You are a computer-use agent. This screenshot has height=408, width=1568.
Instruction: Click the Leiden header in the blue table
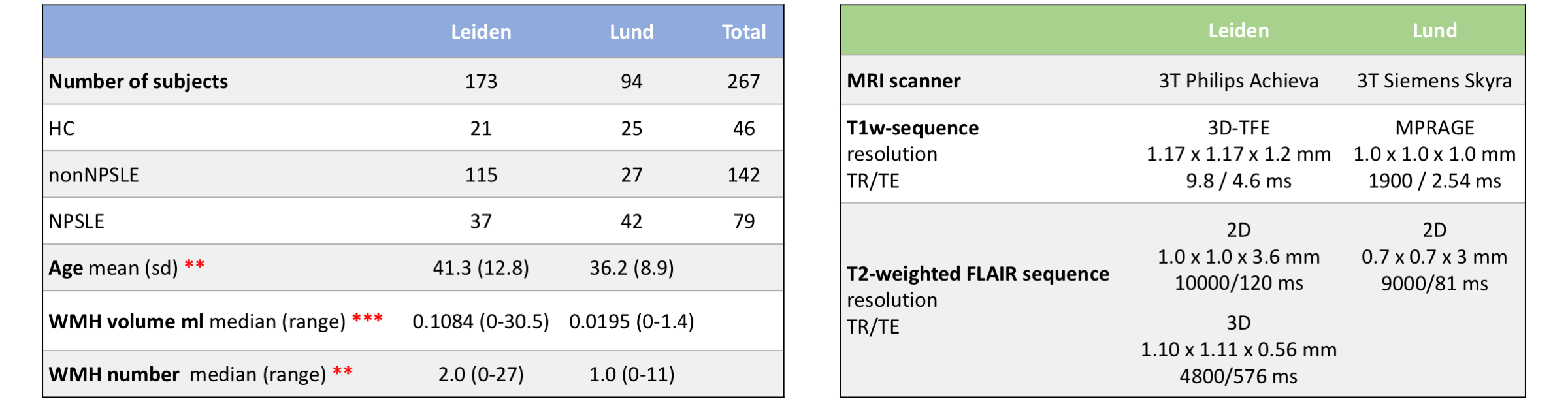pos(481,32)
